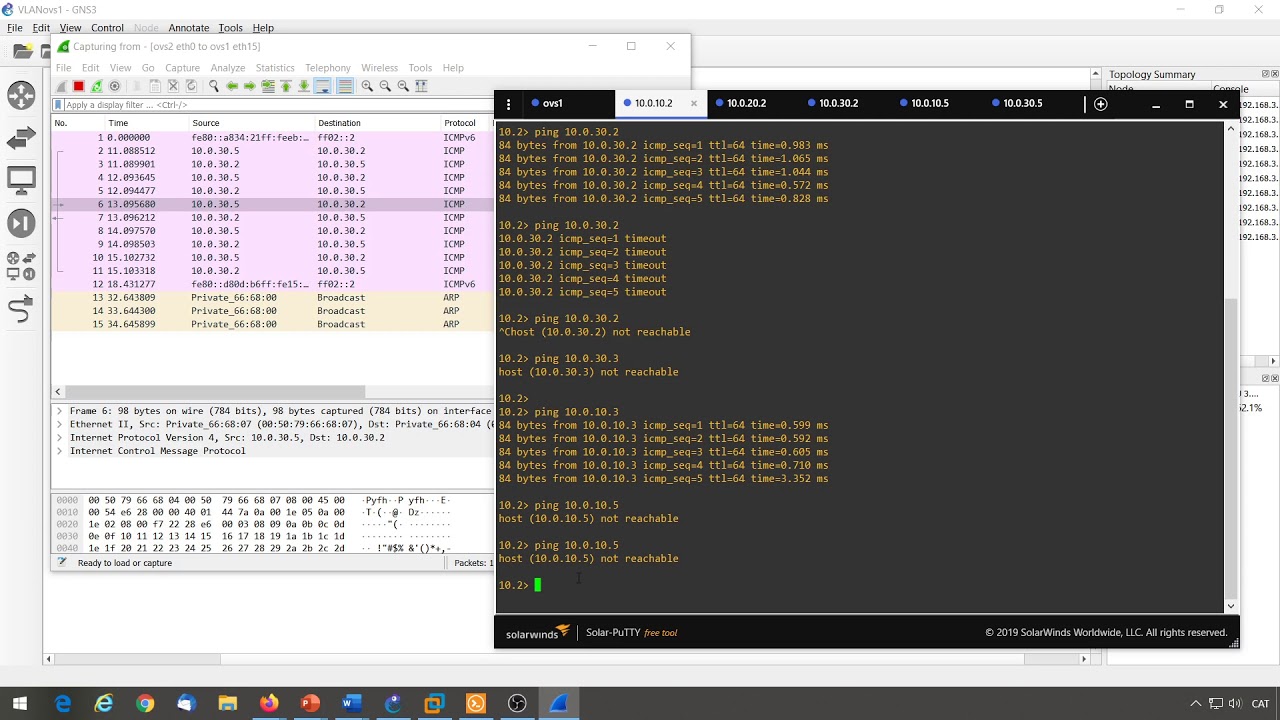
Task: Select the Add a link tool
Action: point(21,311)
